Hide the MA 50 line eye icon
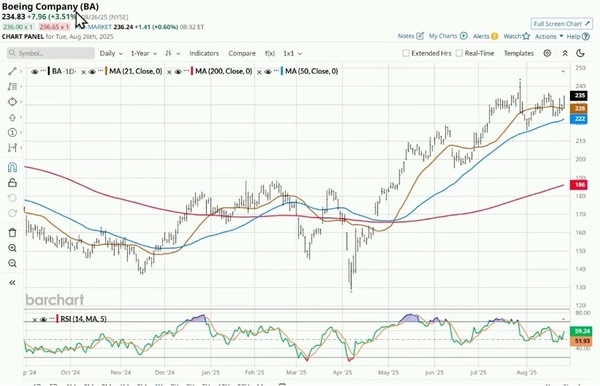The width and height of the screenshot is (600, 386). click(x=267, y=72)
